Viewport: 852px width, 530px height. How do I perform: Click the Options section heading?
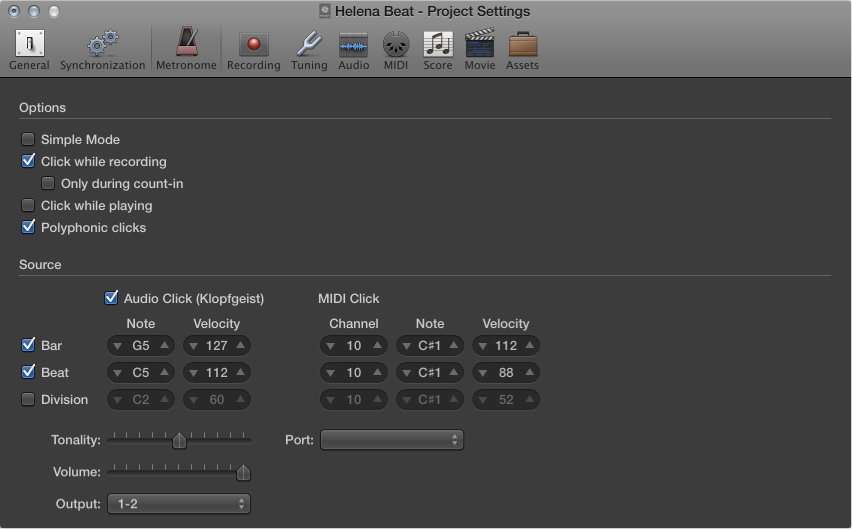(x=42, y=108)
